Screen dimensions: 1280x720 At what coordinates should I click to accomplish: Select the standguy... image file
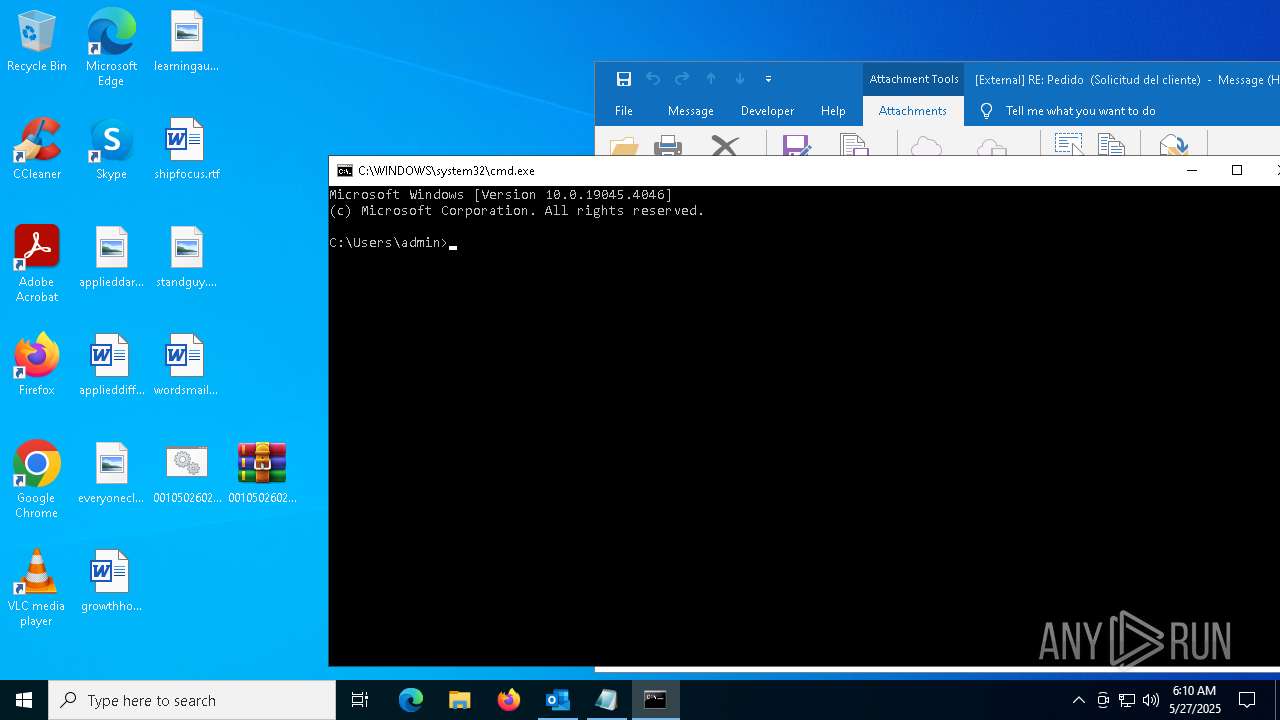pyautogui.click(x=186, y=258)
